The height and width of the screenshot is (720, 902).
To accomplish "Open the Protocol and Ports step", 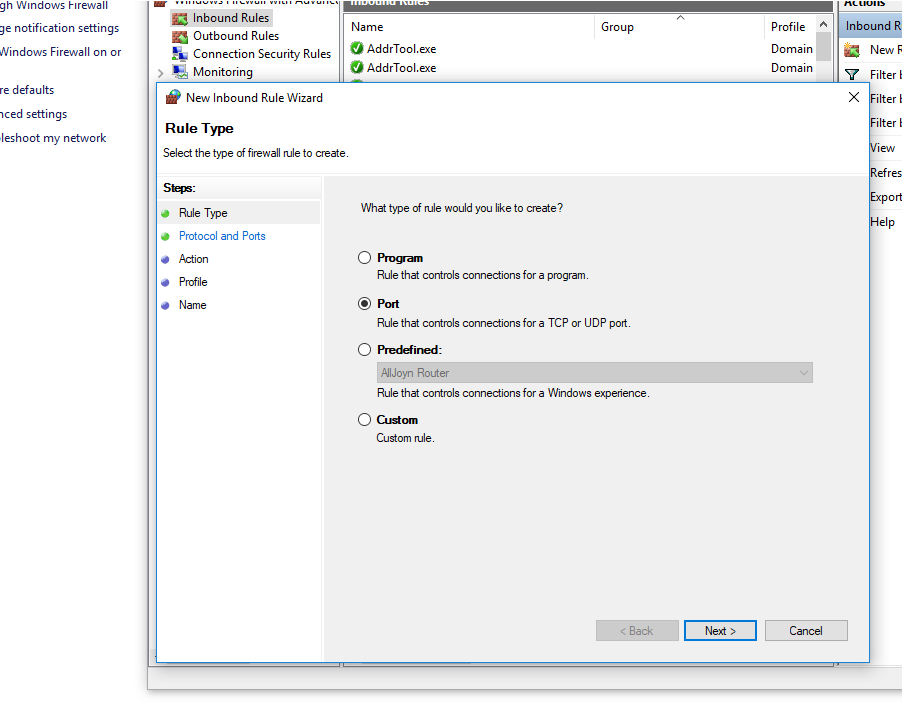I will click(222, 236).
